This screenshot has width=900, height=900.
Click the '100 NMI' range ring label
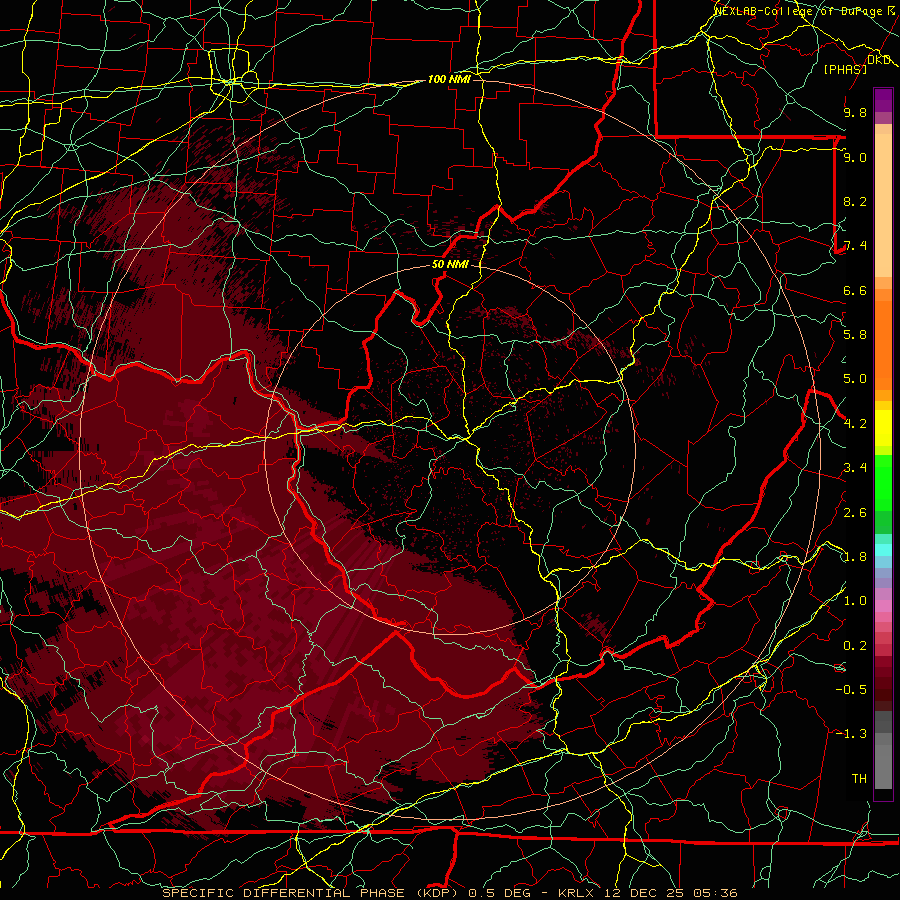[449, 79]
